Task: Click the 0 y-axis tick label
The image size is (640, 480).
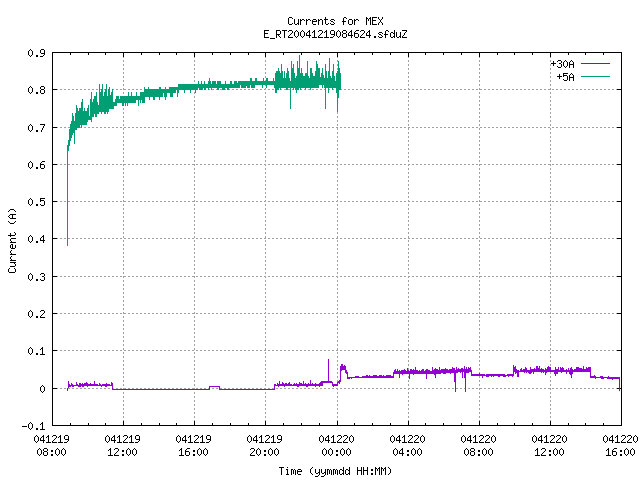Action: pyautogui.click(x=42, y=389)
